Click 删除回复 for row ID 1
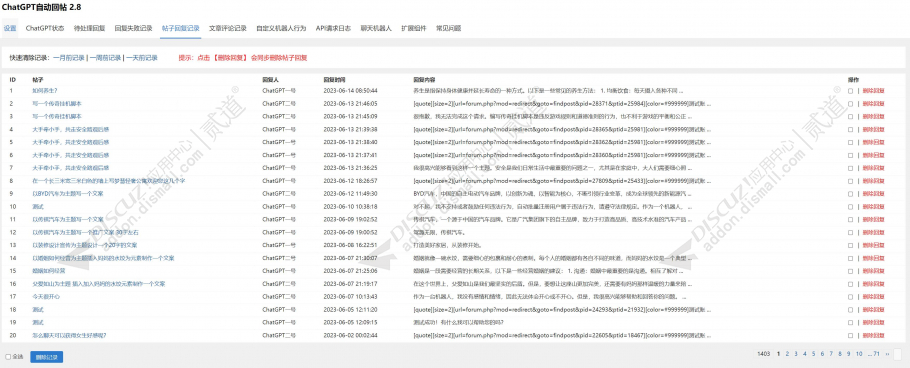 (873, 91)
